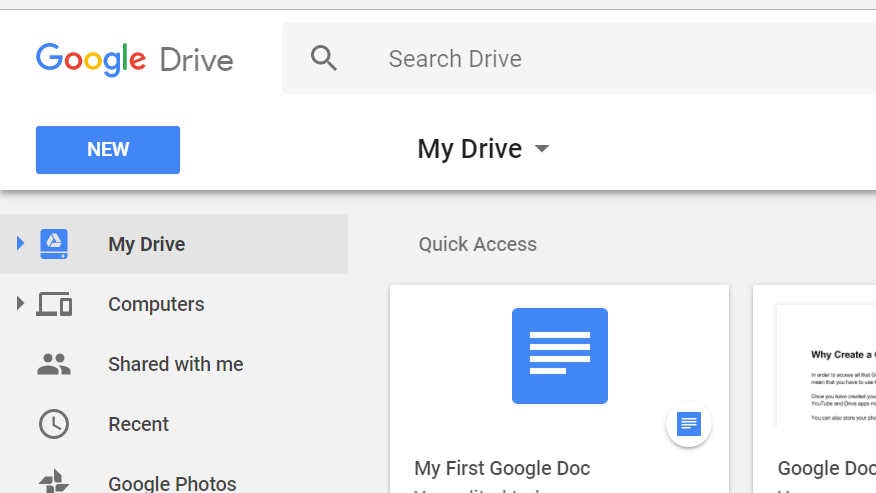Click the Quick Access heading
The height and width of the screenshot is (493, 876).
coord(478,244)
